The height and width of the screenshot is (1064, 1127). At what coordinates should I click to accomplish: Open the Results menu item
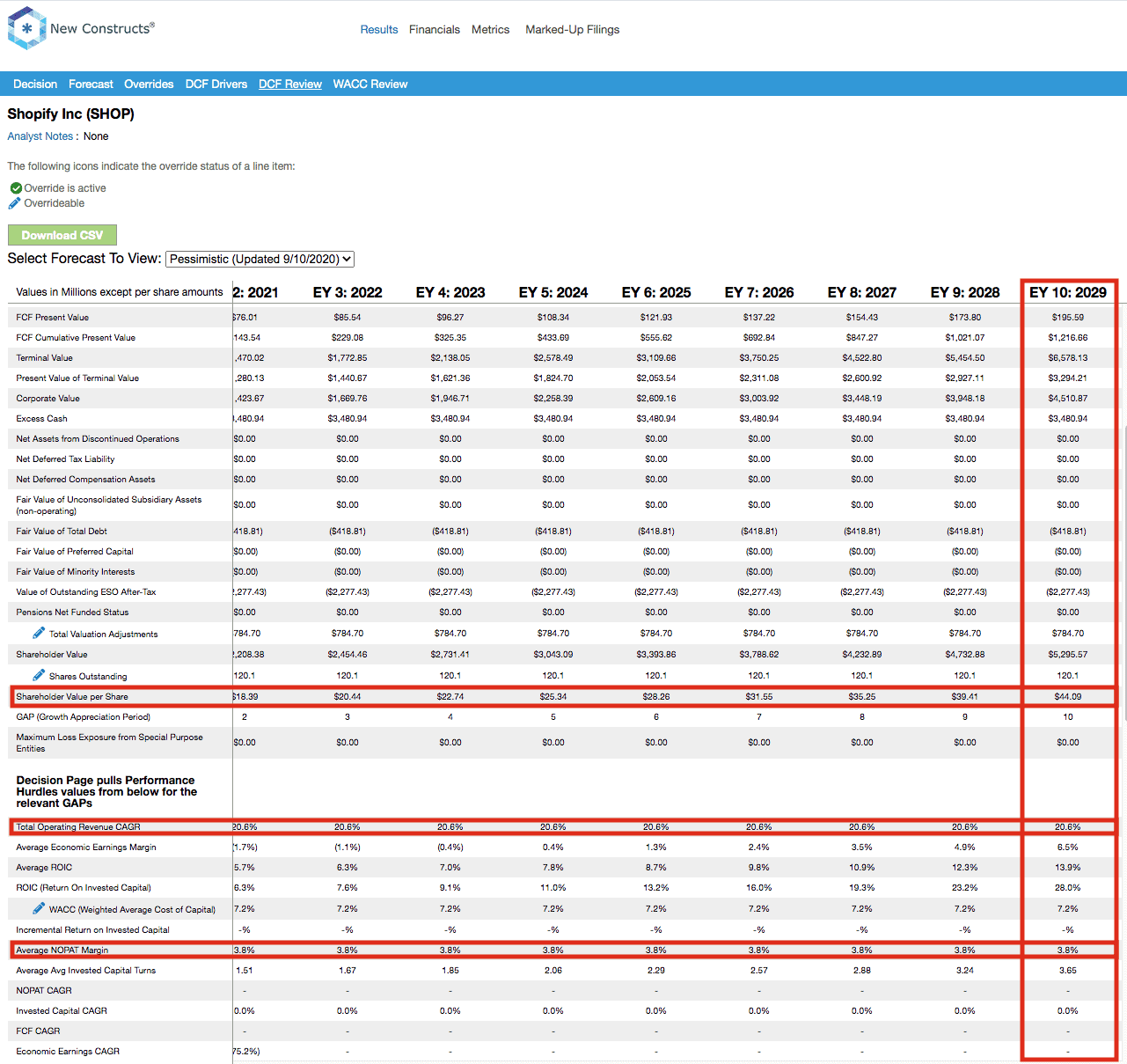[x=379, y=30]
